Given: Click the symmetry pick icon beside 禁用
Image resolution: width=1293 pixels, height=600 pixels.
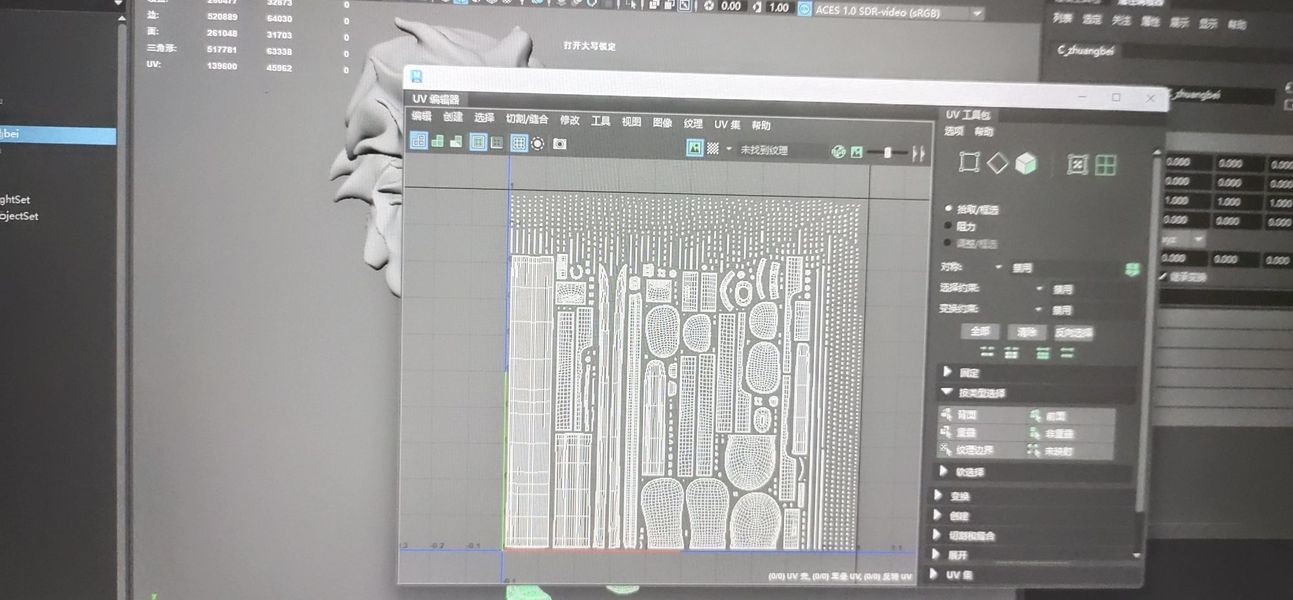Looking at the screenshot, I should 1132,269.
